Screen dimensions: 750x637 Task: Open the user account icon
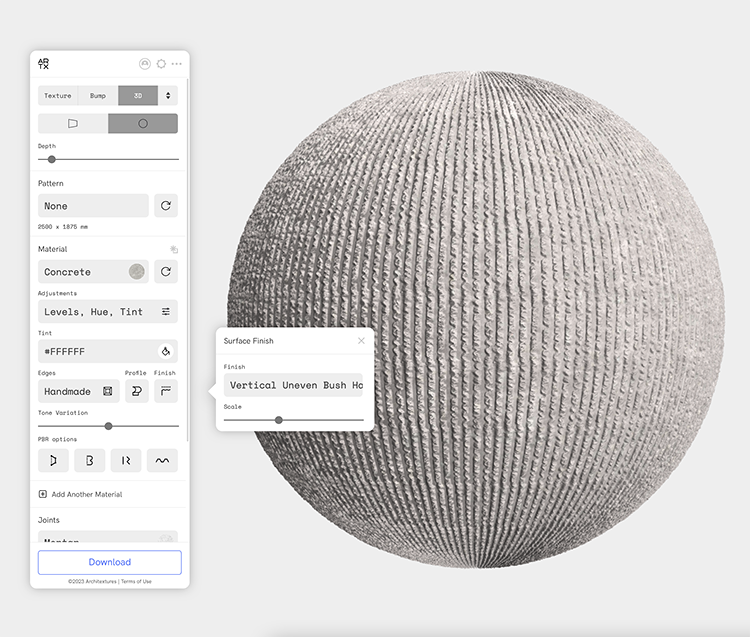(145, 64)
